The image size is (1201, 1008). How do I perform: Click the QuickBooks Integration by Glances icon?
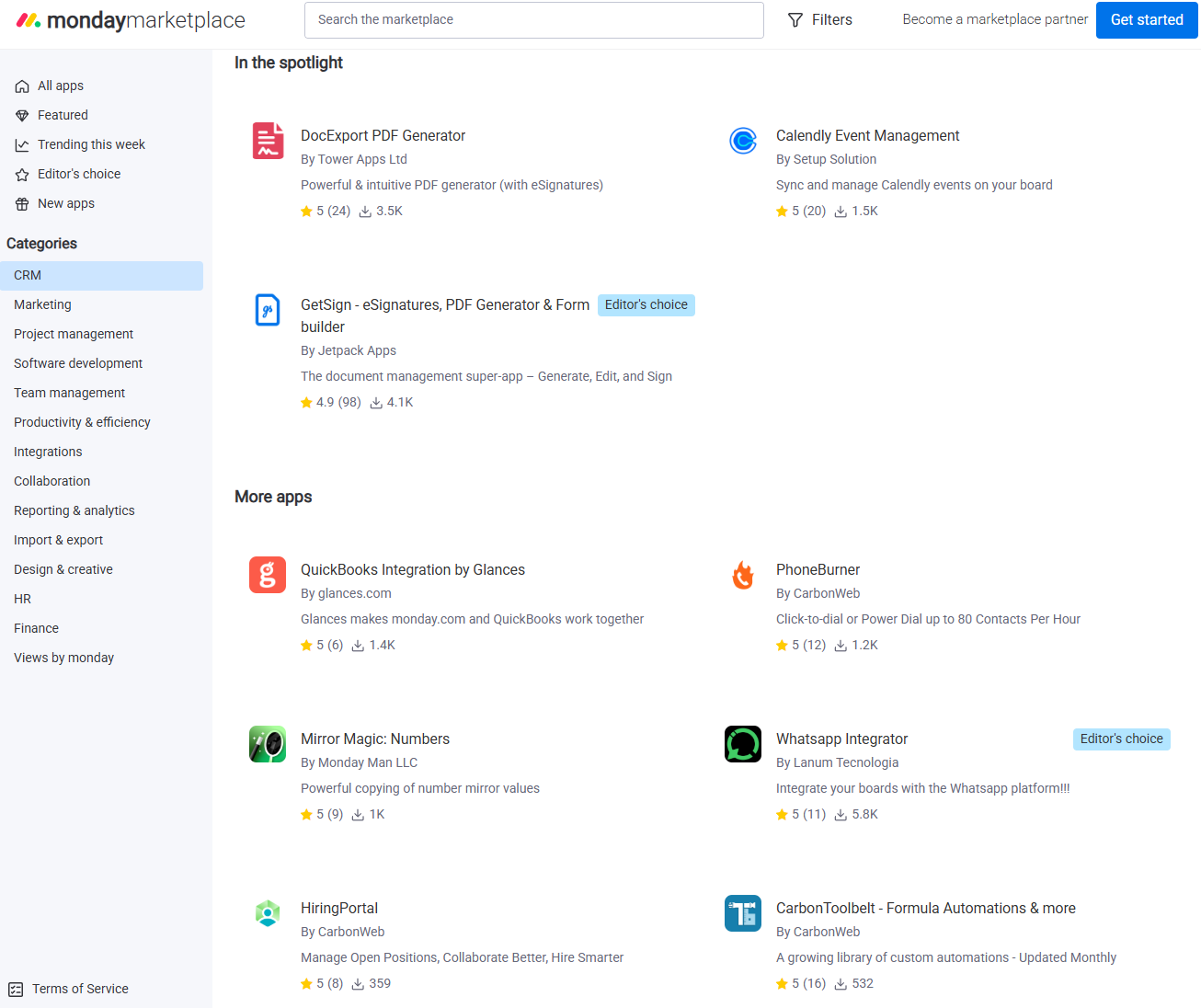(268, 575)
